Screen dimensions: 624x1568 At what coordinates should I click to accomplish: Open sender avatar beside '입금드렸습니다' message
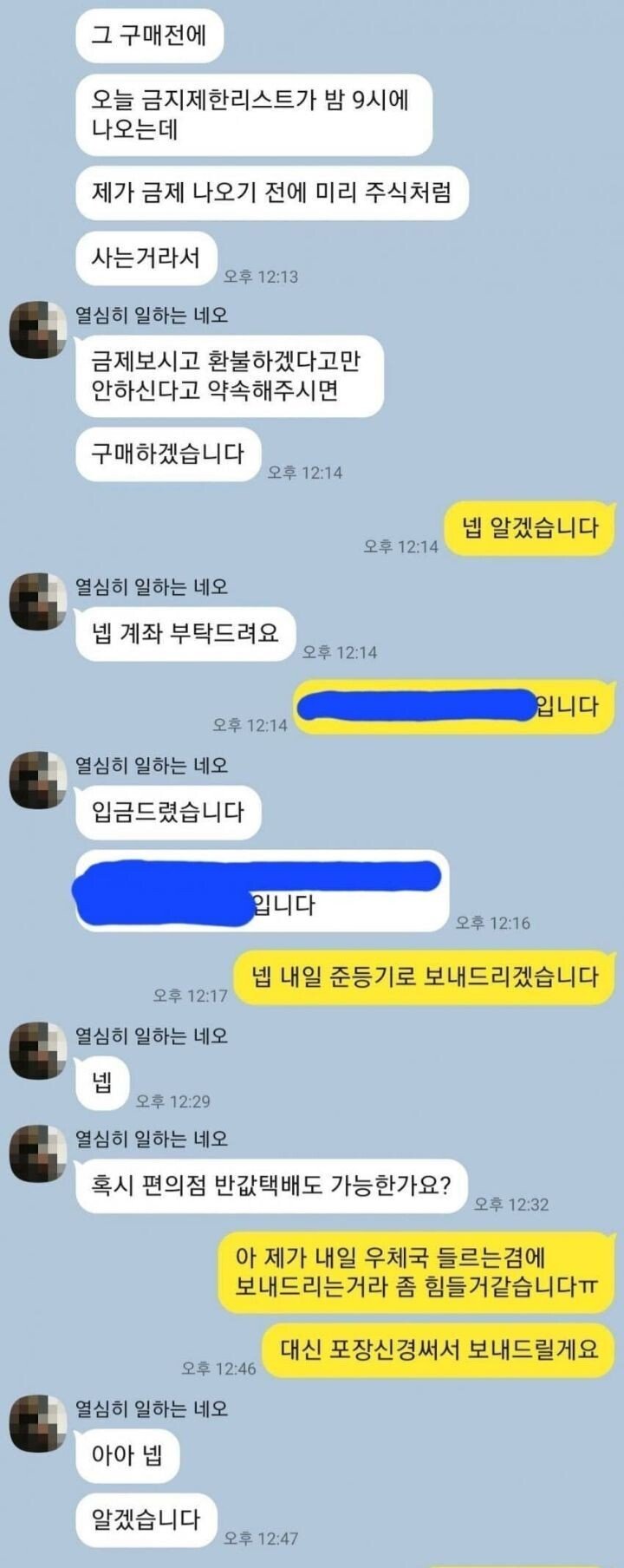pos(38,780)
